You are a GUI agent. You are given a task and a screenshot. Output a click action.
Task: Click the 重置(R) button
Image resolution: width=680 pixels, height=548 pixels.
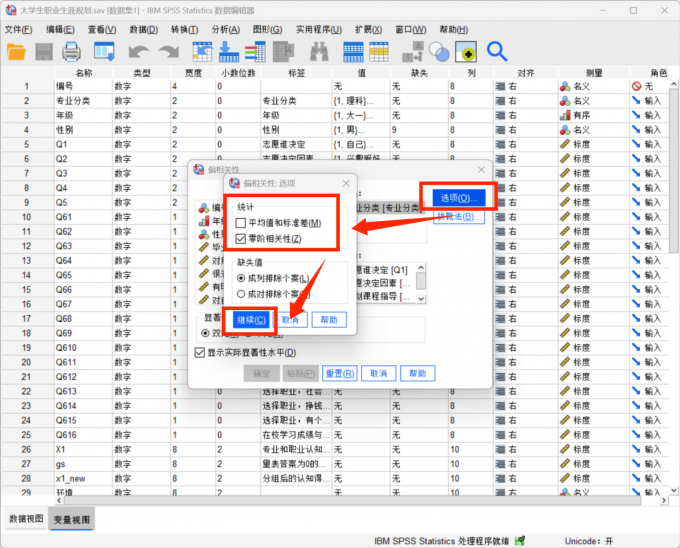point(340,373)
